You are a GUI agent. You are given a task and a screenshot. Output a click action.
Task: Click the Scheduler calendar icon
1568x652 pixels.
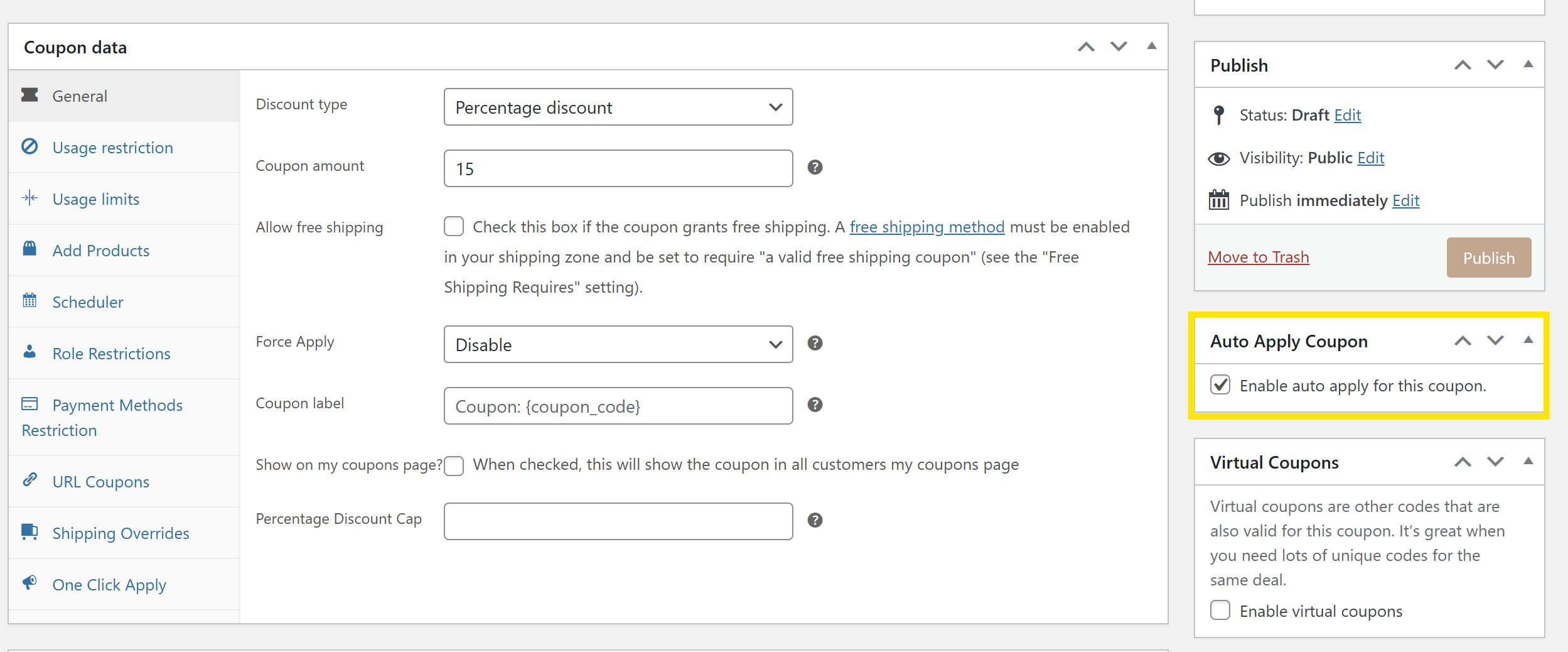30,300
